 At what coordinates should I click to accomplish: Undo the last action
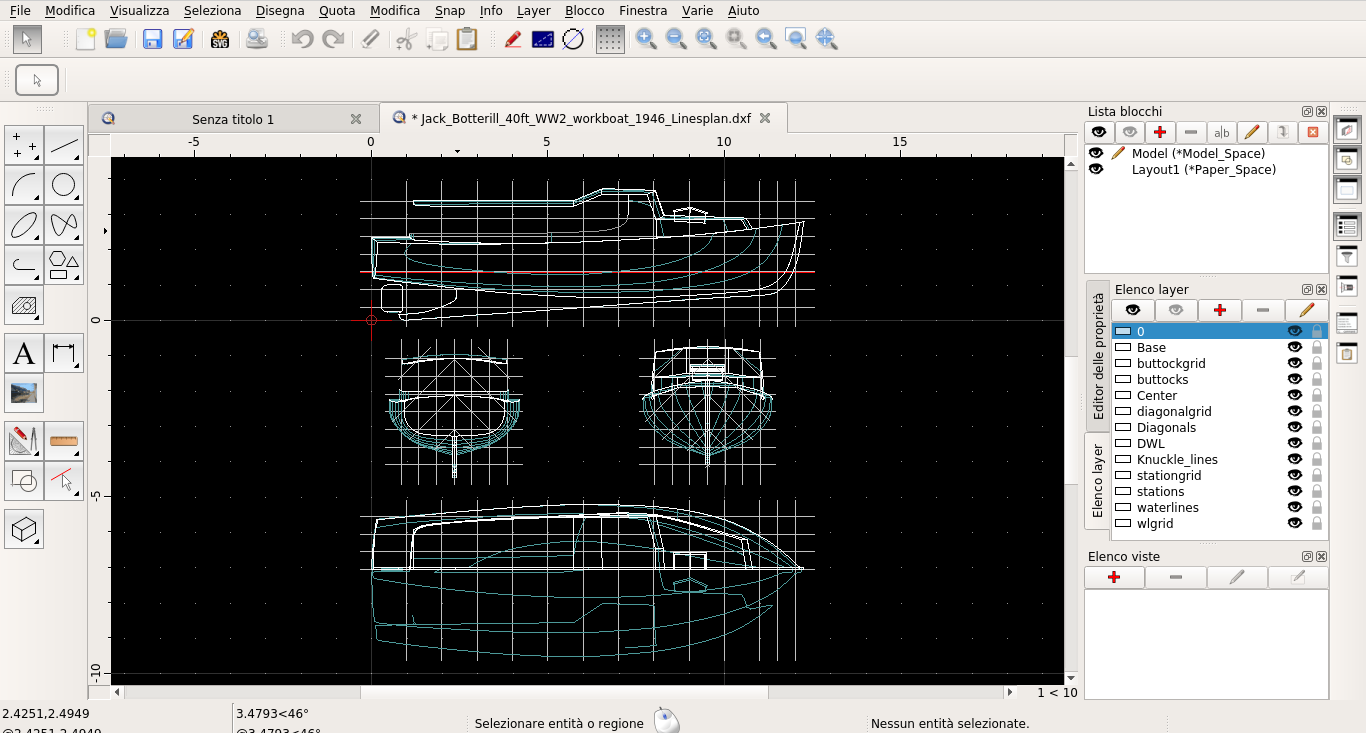click(302, 39)
